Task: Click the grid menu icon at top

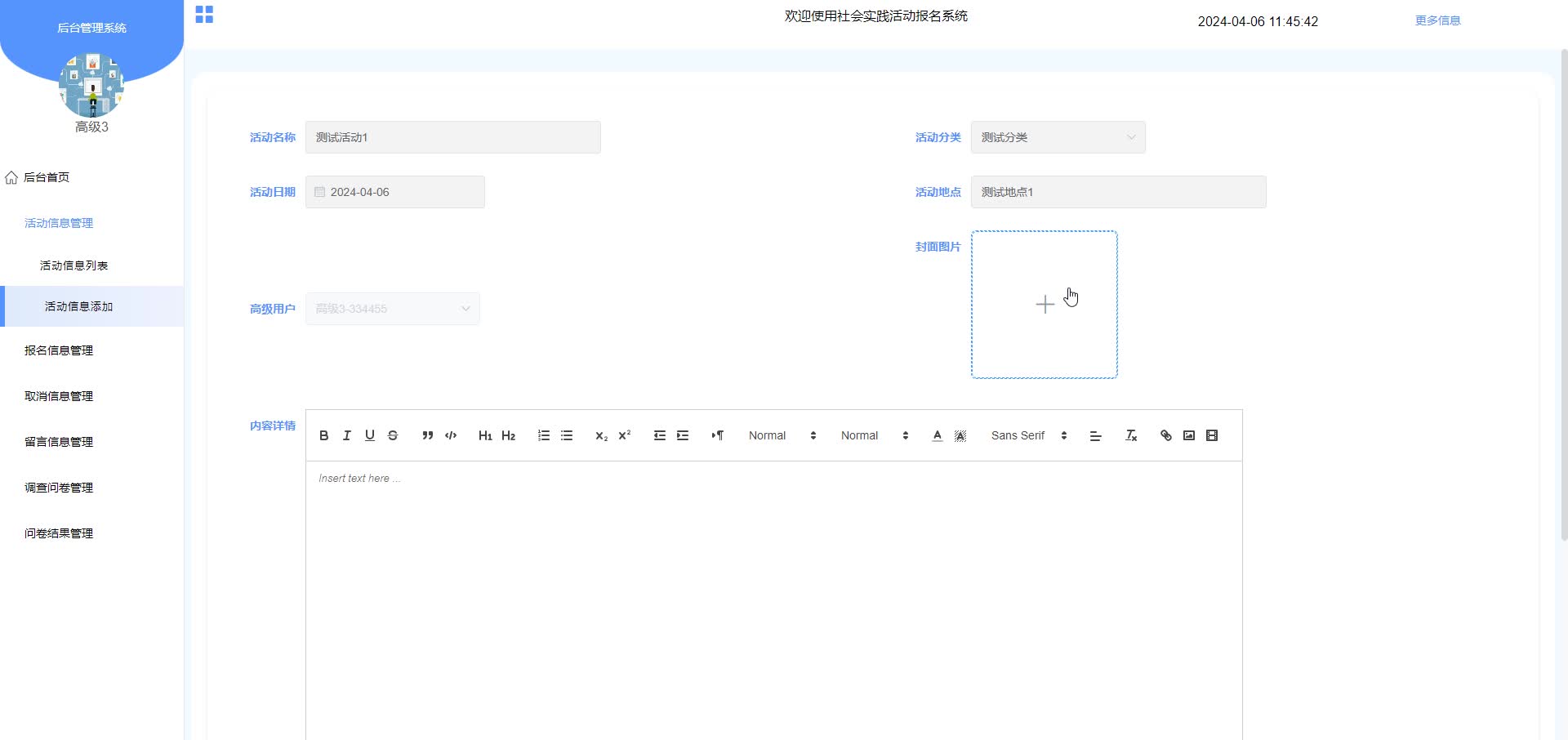Action: 204,15
